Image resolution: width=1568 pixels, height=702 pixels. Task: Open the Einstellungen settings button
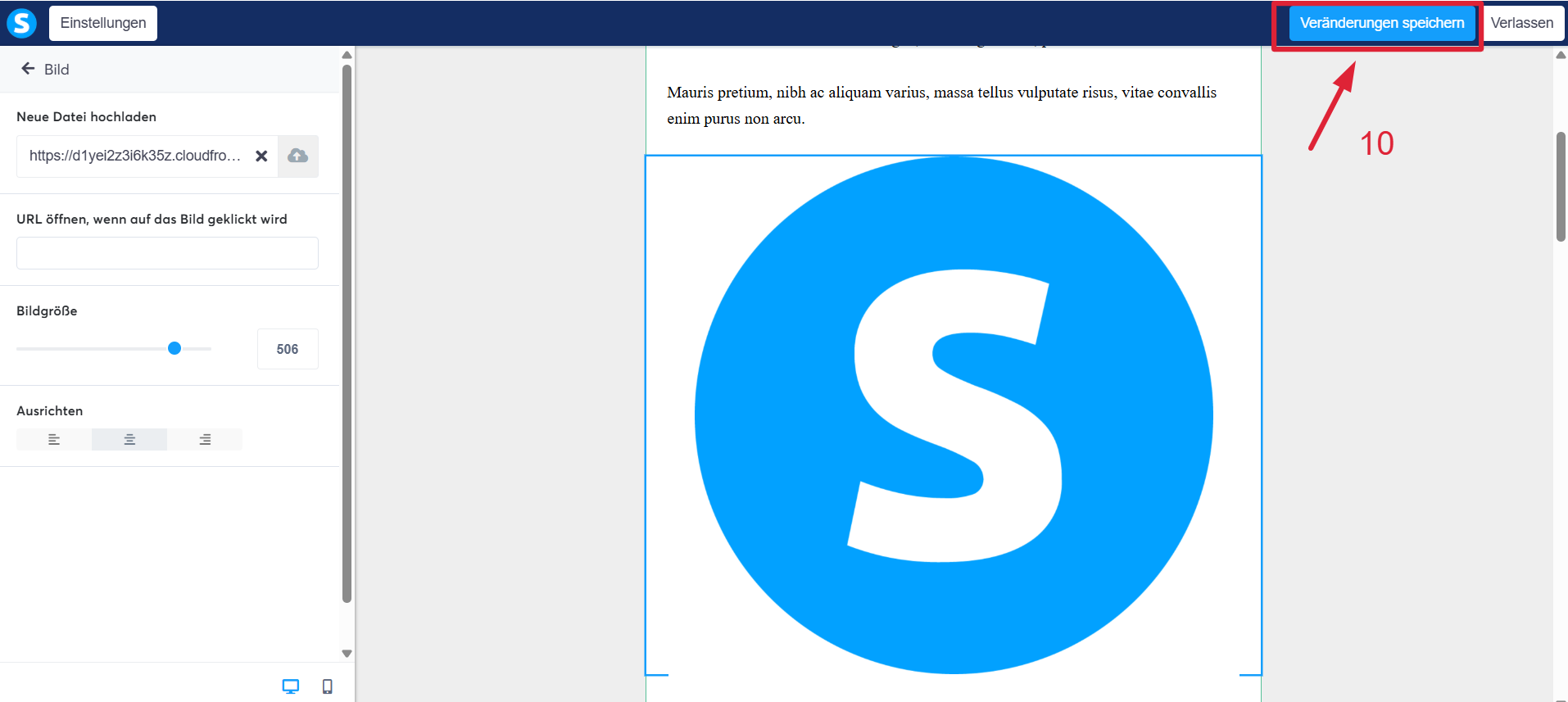click(x=103, y=23)
